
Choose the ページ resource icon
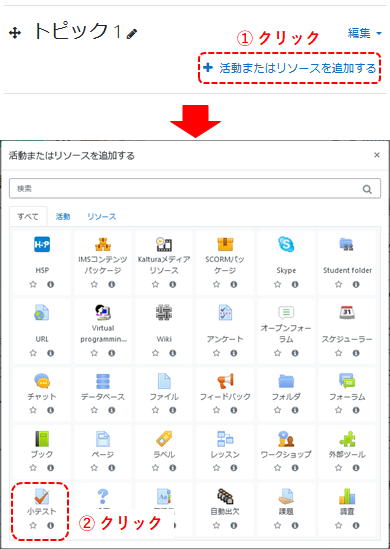pos(103,439)
